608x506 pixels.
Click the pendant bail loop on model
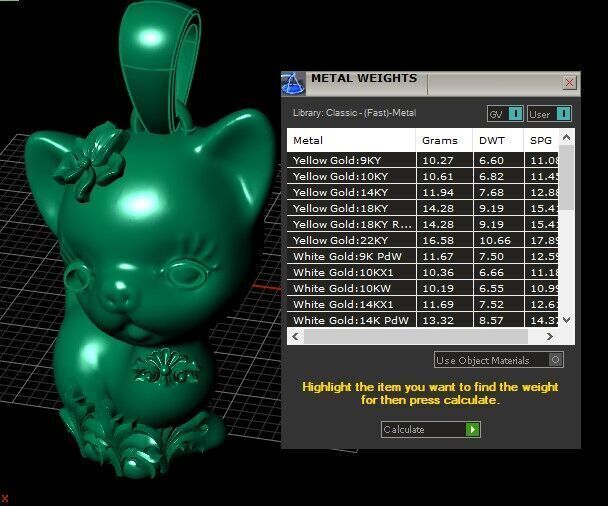(x=159, y=68)
